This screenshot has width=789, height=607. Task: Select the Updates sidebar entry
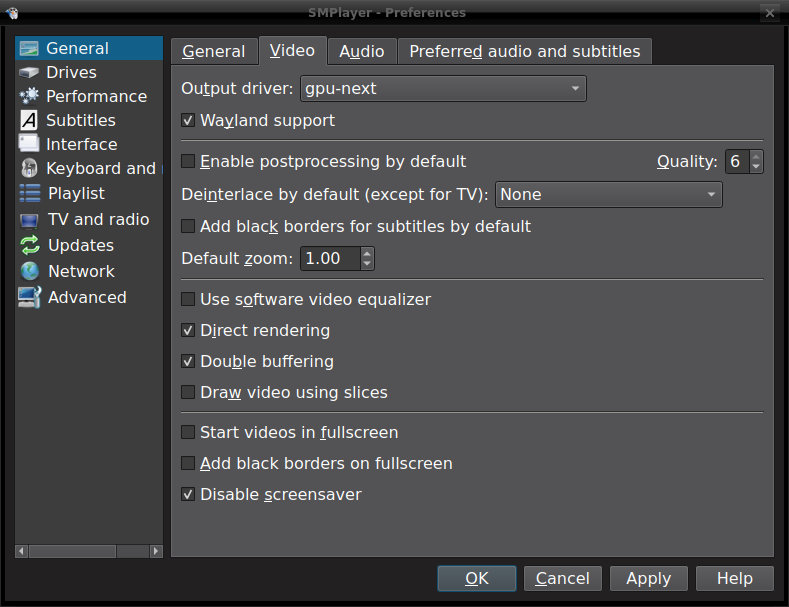coord(89,246)
